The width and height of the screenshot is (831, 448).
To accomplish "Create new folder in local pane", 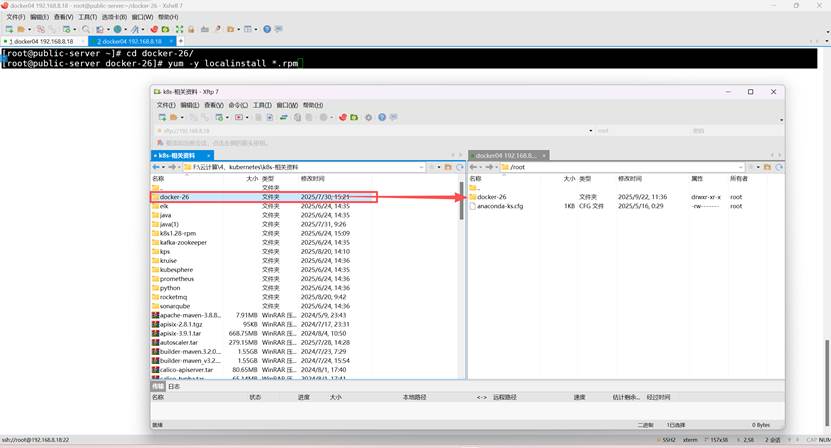I will (x=448, y=167).
